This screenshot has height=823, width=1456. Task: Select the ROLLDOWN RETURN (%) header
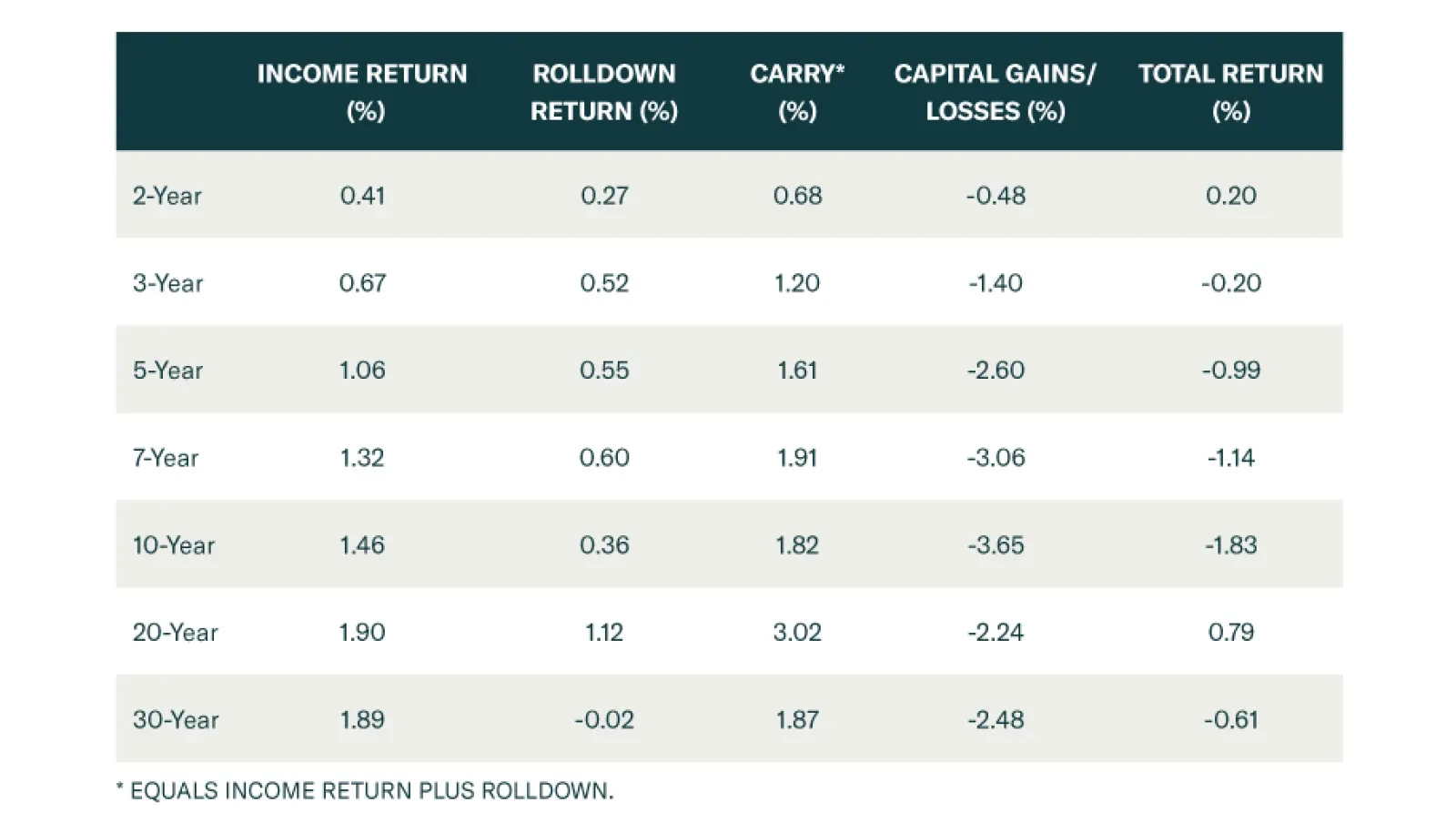(x=604, y=92)
